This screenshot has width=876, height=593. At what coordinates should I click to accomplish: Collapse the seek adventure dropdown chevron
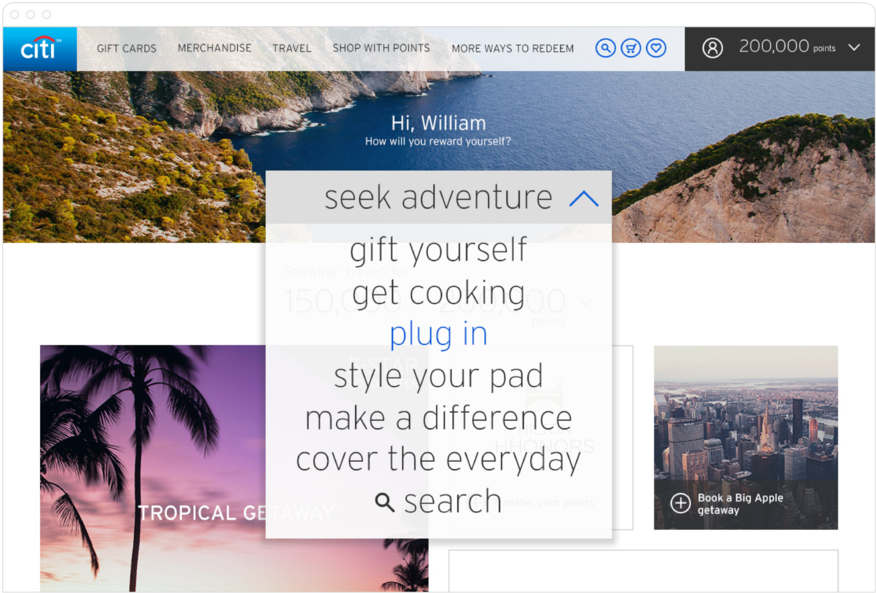(583, 199)
